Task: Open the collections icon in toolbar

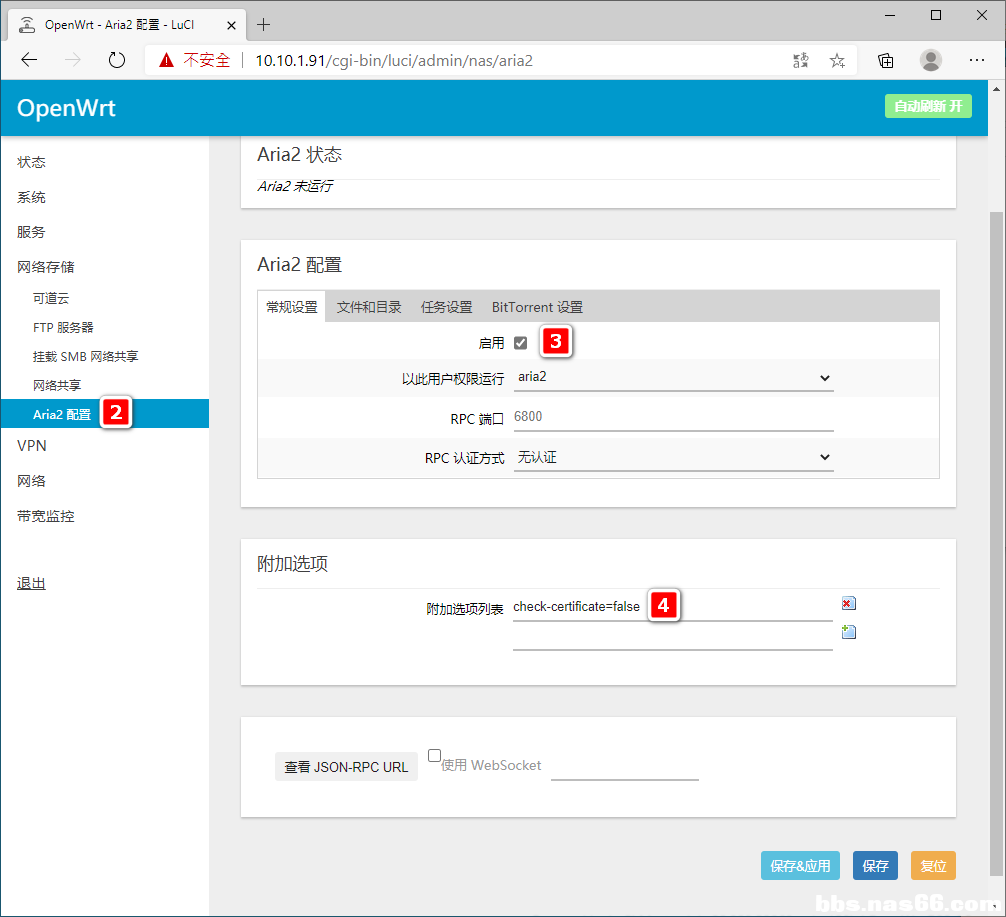Action: [885, 60]
